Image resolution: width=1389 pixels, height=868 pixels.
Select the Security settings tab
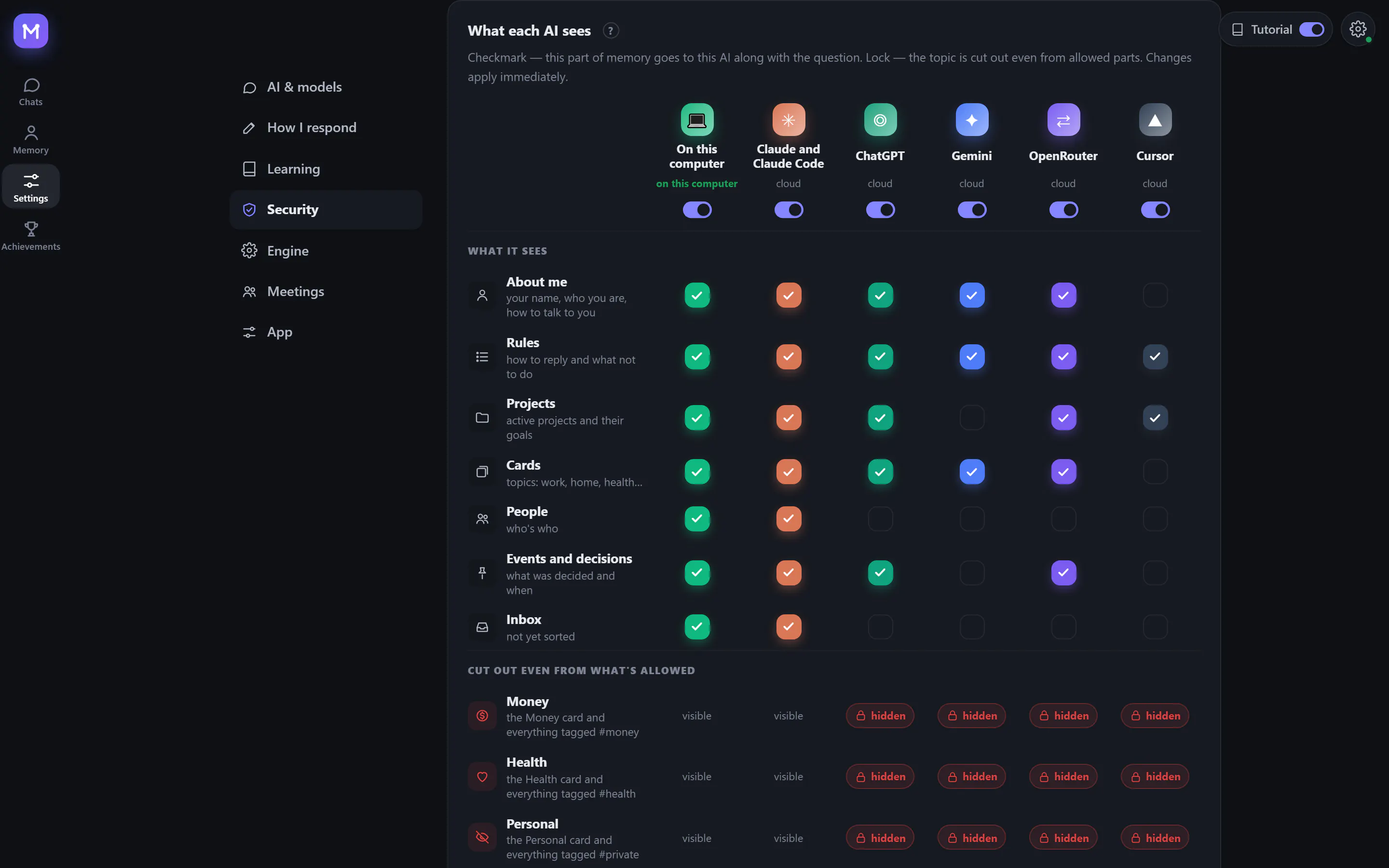(326, 210)
